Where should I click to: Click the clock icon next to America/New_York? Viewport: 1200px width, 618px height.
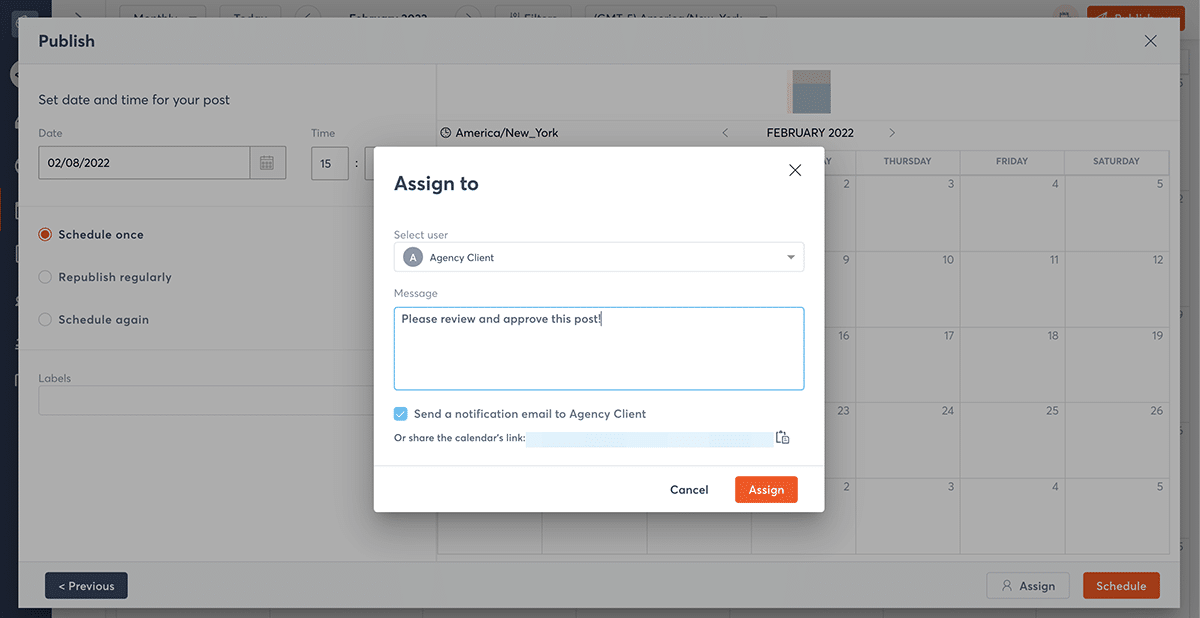446,133
